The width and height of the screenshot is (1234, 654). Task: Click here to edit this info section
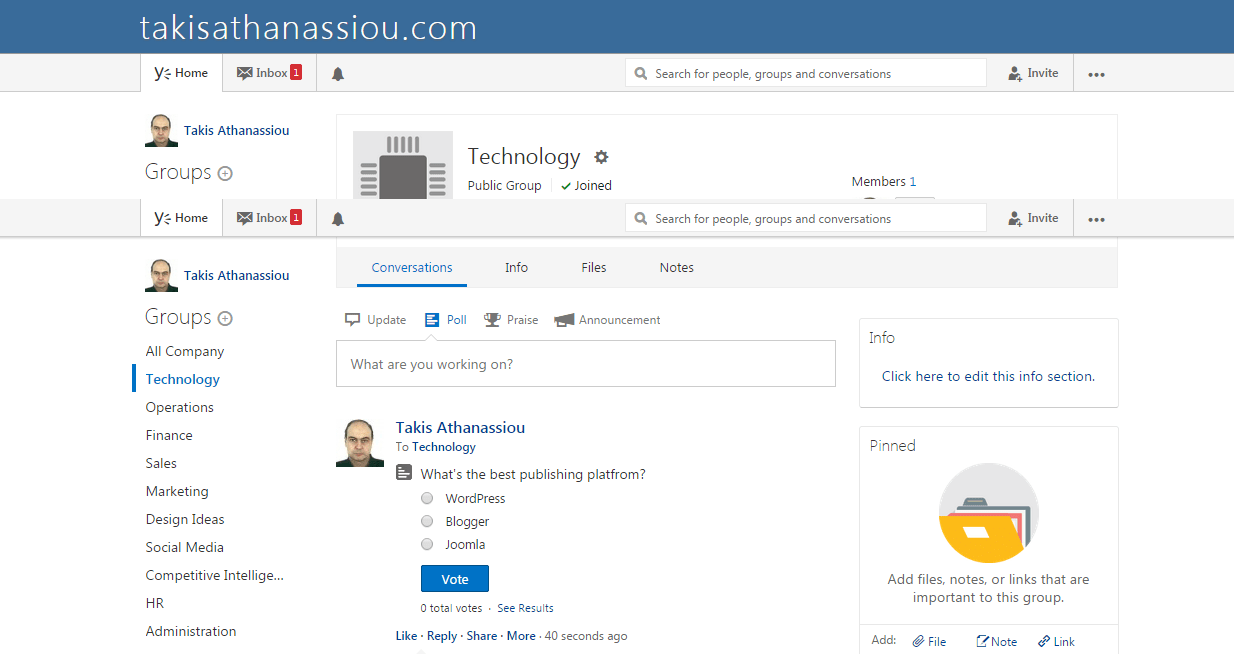[988, 377]
